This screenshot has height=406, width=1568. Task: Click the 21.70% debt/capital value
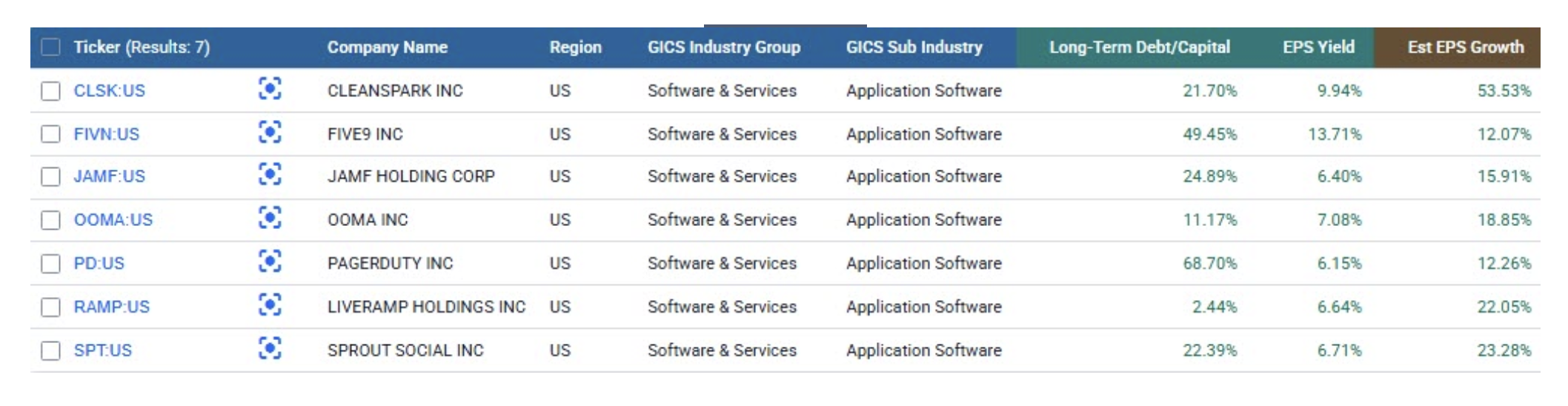(1210, 90)
